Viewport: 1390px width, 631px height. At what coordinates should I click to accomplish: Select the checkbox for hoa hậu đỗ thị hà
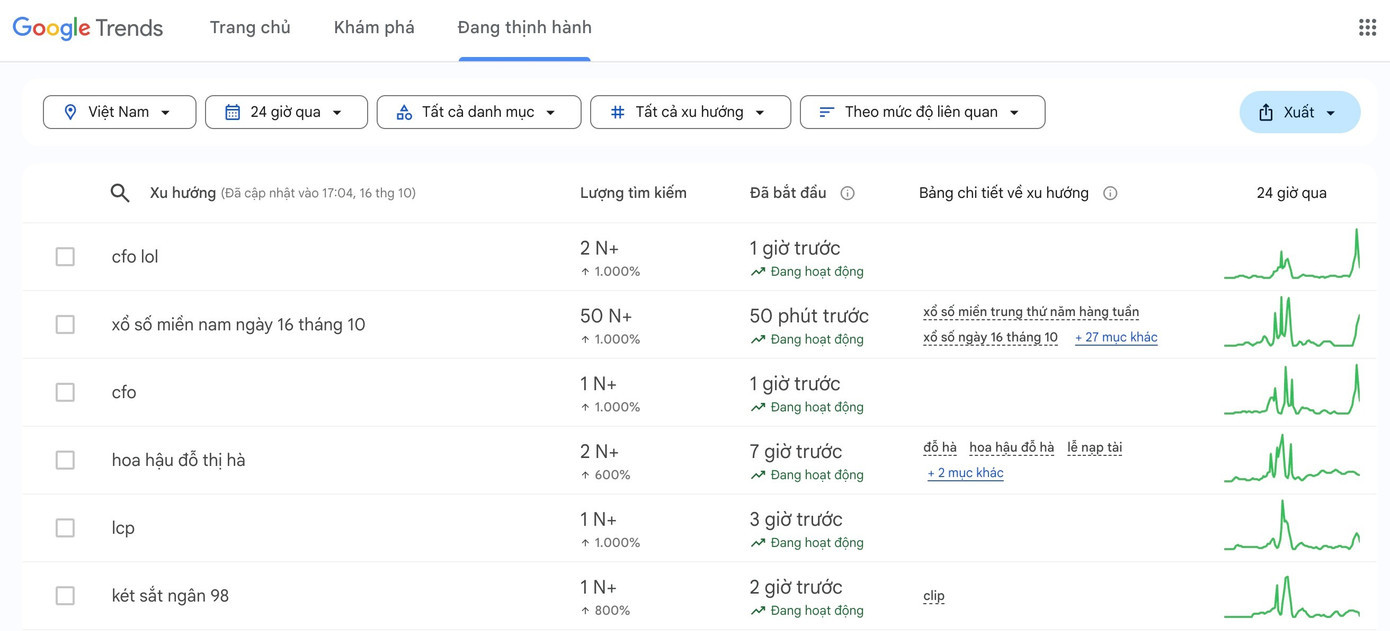tap(65, 460)
